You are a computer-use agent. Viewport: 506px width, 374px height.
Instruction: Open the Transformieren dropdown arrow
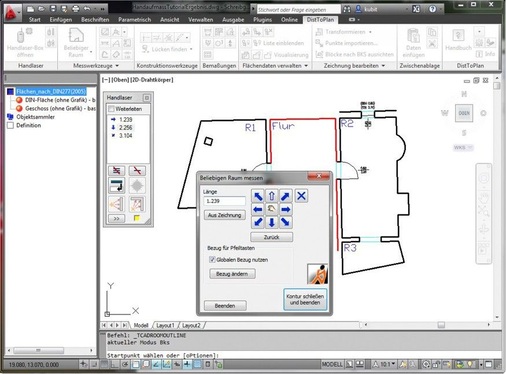[x=370, y=32]
